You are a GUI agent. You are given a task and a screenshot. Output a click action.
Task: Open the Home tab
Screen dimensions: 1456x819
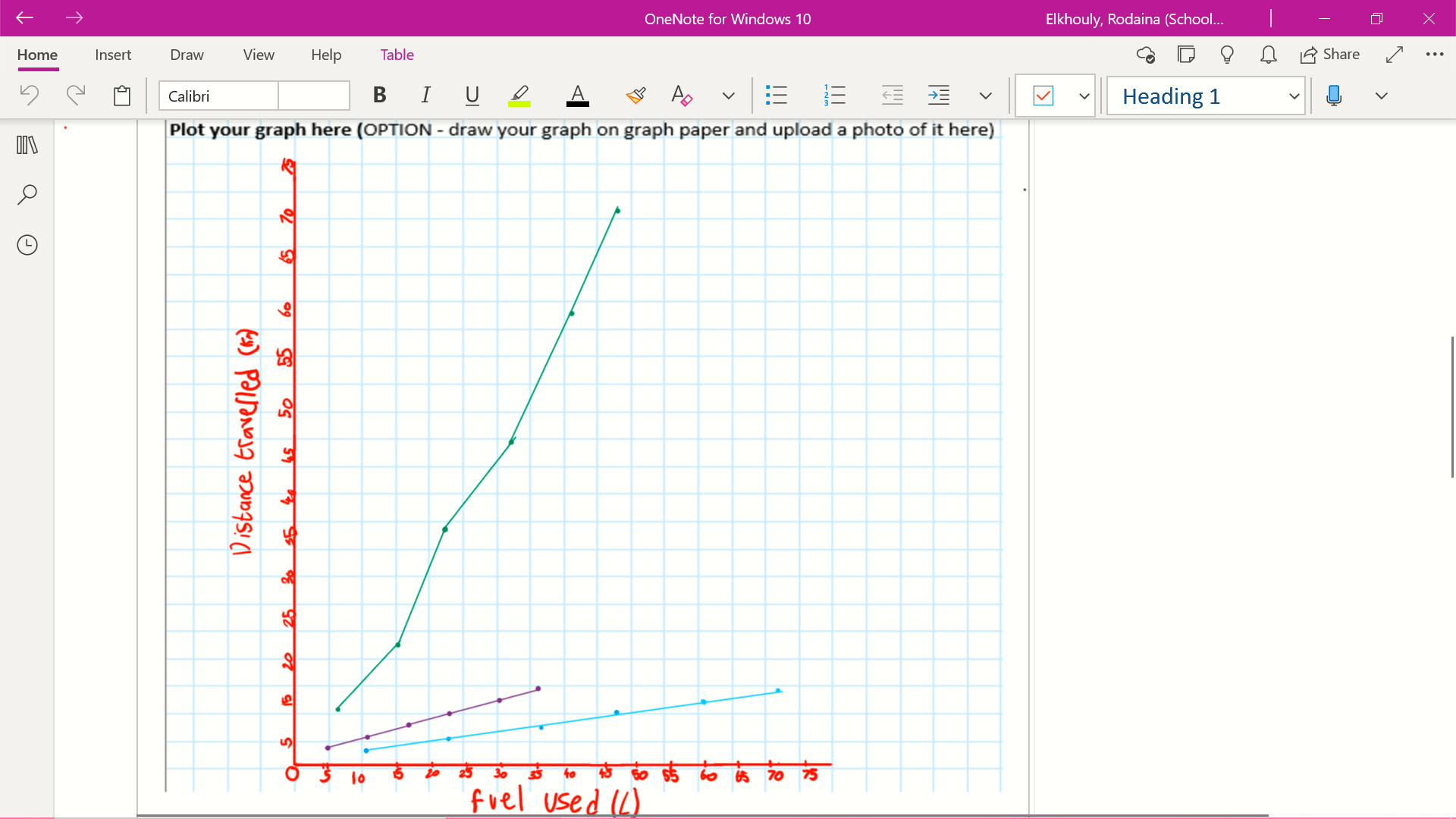point(37,55)
